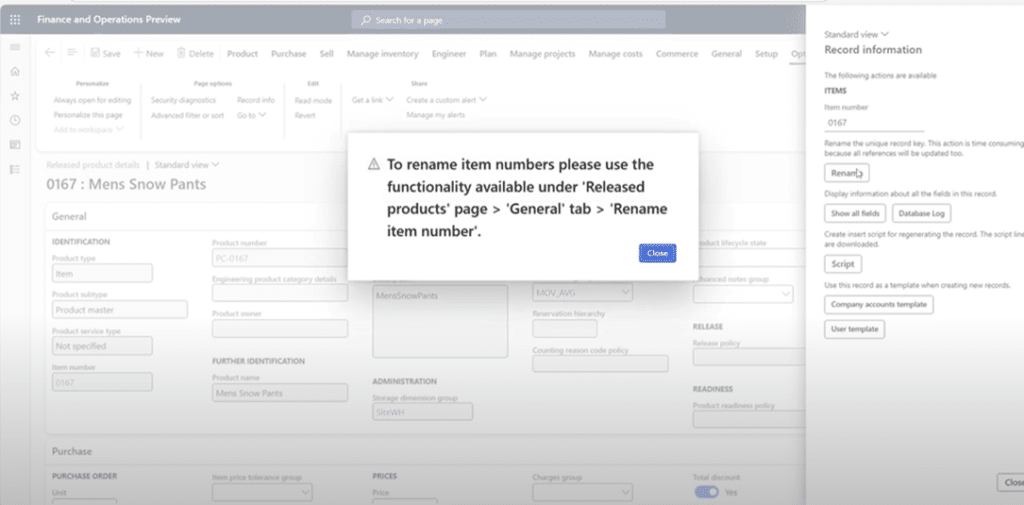Screen dimensions: 1024x505
Task: Open Modules list icon in the sidebar
Action: (x=15, y=169)
